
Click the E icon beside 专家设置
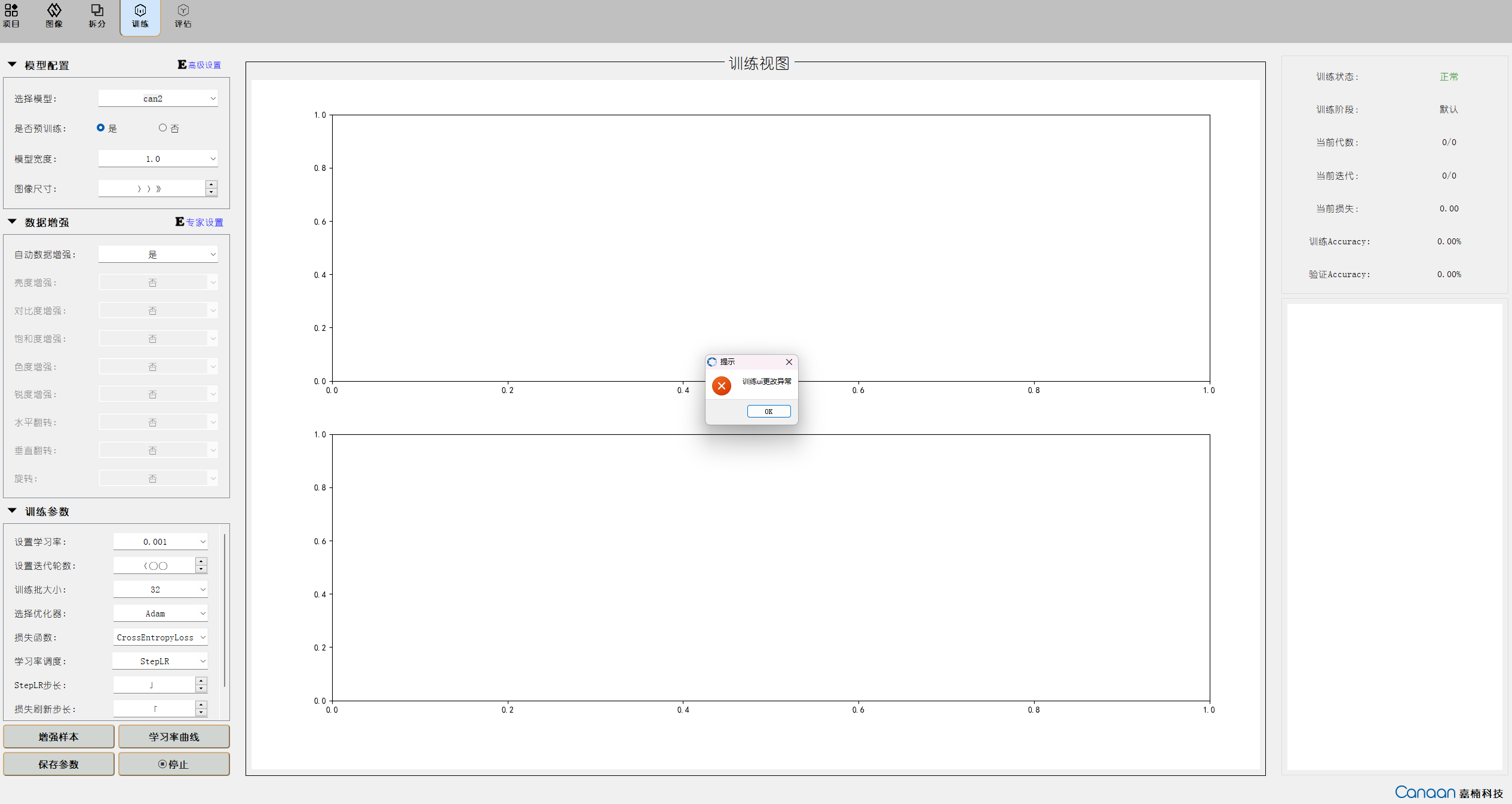[x=179, y=222]
